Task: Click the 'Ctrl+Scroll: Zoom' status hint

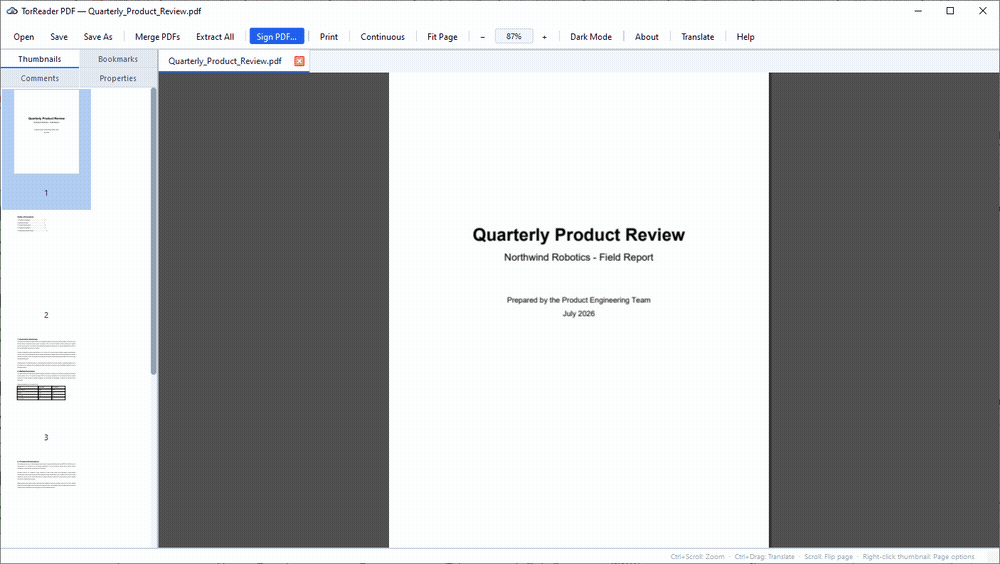Action: (x=697, y=557)
